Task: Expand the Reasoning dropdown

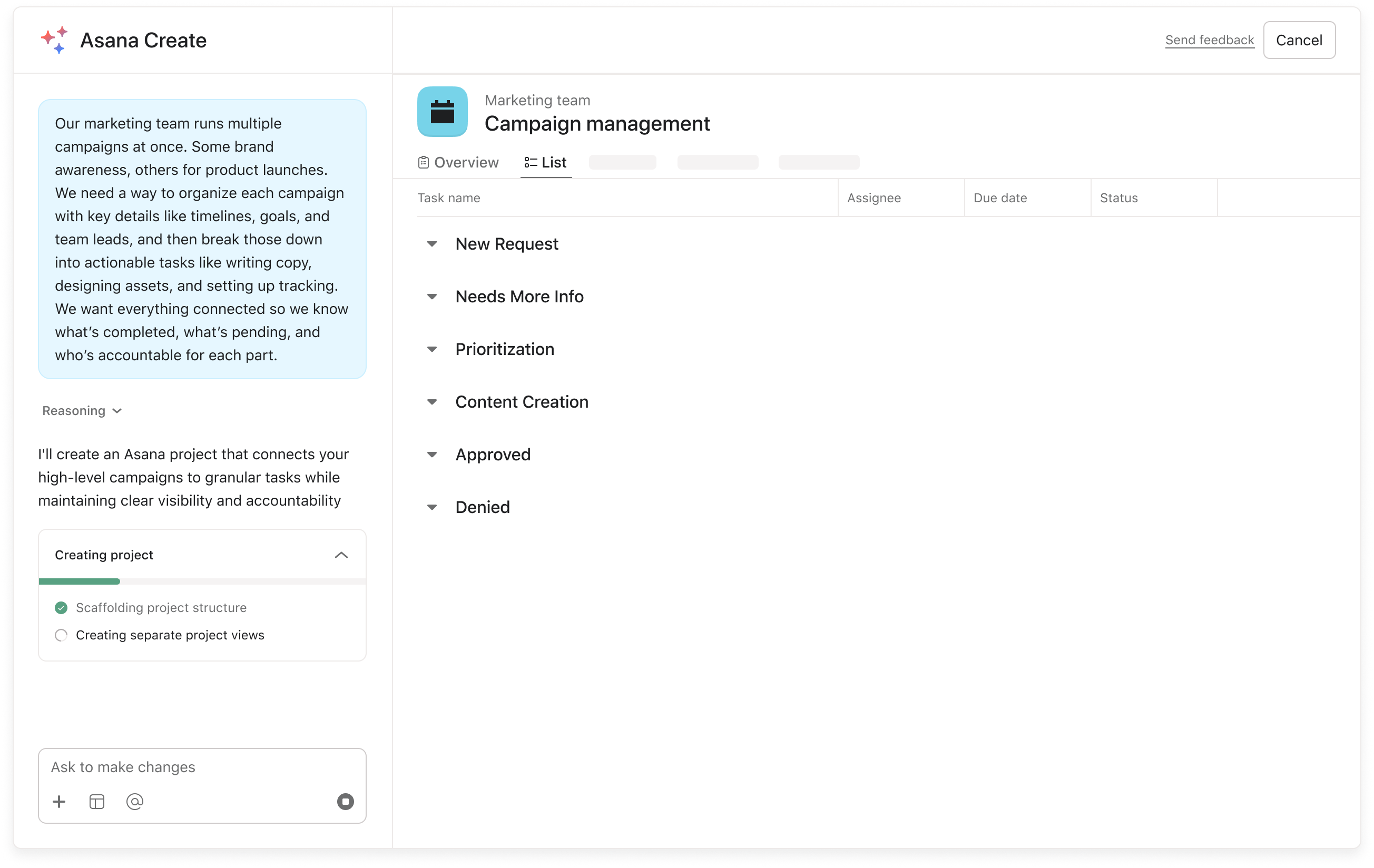Action: click(x=82, y=411)
